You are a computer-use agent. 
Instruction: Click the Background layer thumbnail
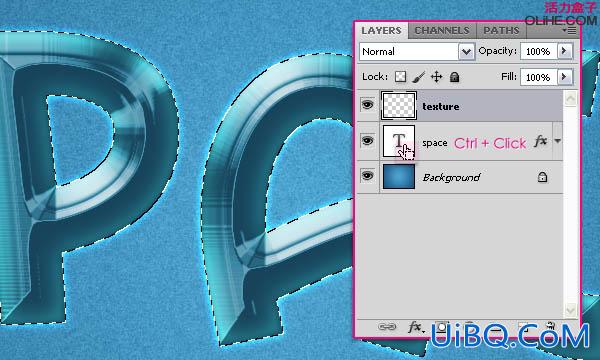click(x=399, y=176)
